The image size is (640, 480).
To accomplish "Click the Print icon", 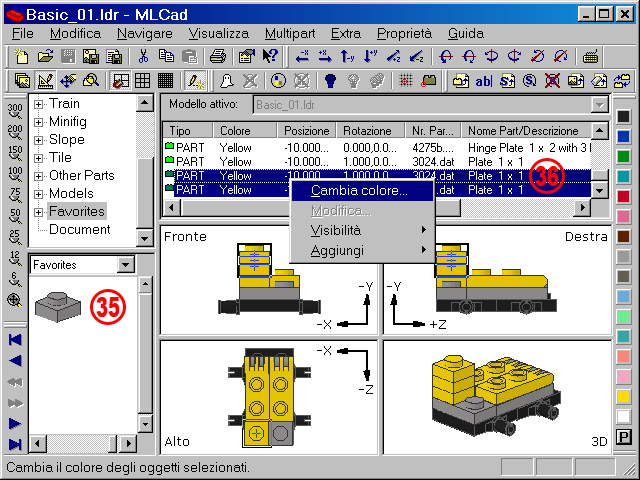I will pyautogui.click(x=218, y=56).
